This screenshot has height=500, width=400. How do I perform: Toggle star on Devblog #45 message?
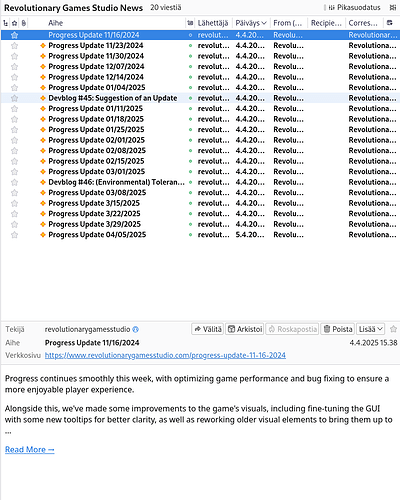(x=14, y=98)
